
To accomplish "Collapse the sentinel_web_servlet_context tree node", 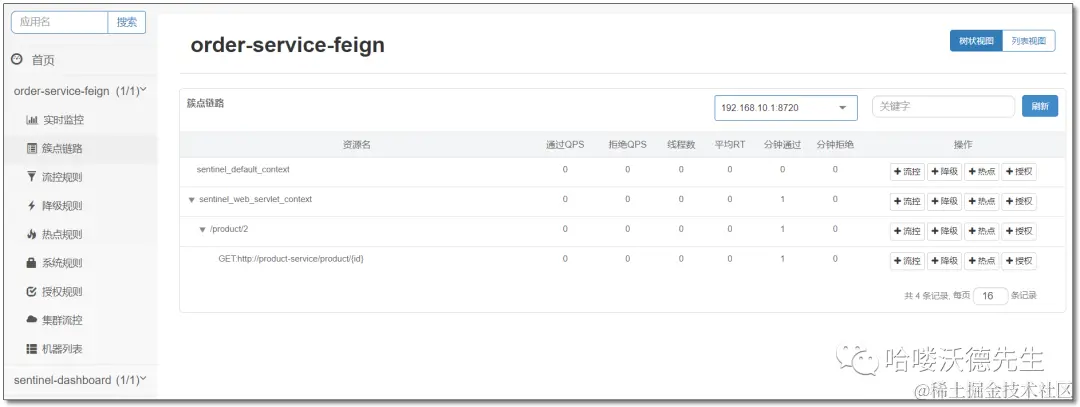I will point(191,200).
